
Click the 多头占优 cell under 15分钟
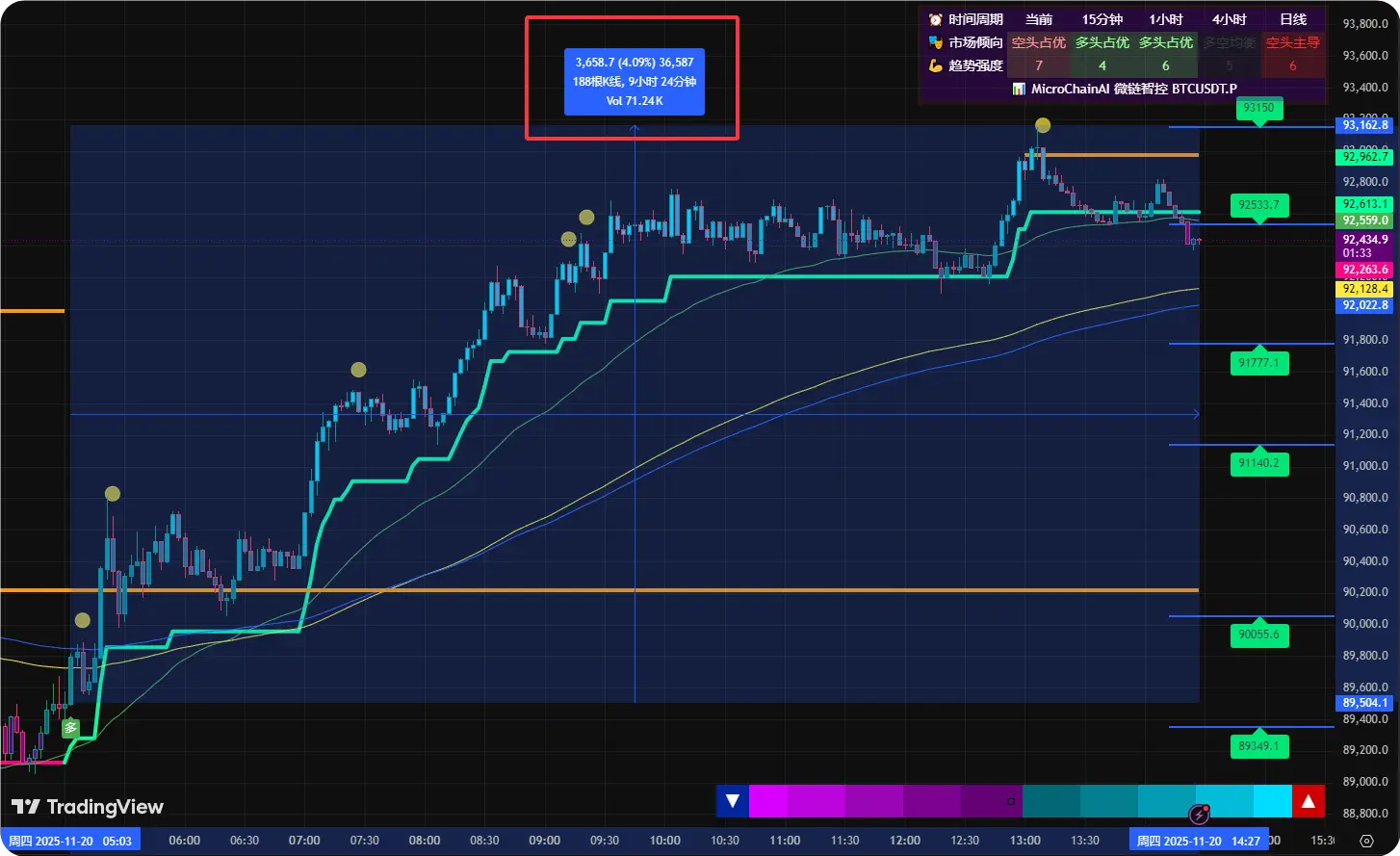point(1102,42)
